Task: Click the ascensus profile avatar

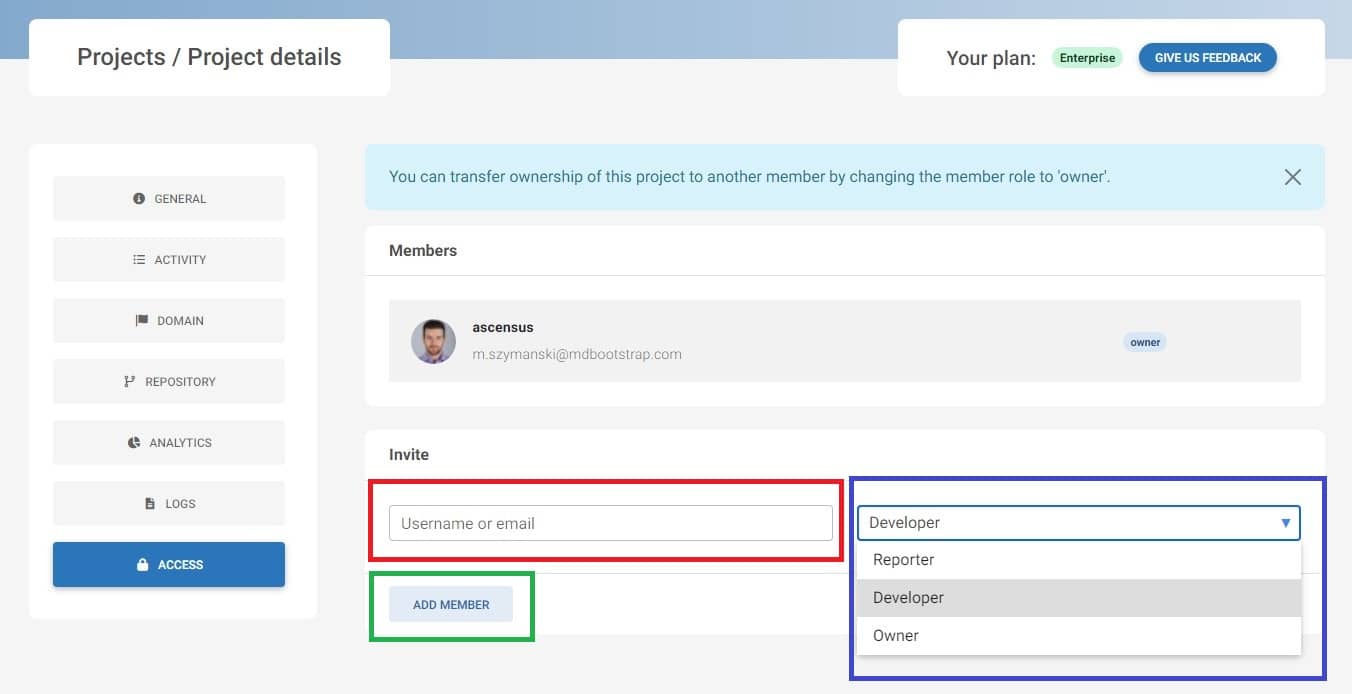Action: tap(434, 341)
